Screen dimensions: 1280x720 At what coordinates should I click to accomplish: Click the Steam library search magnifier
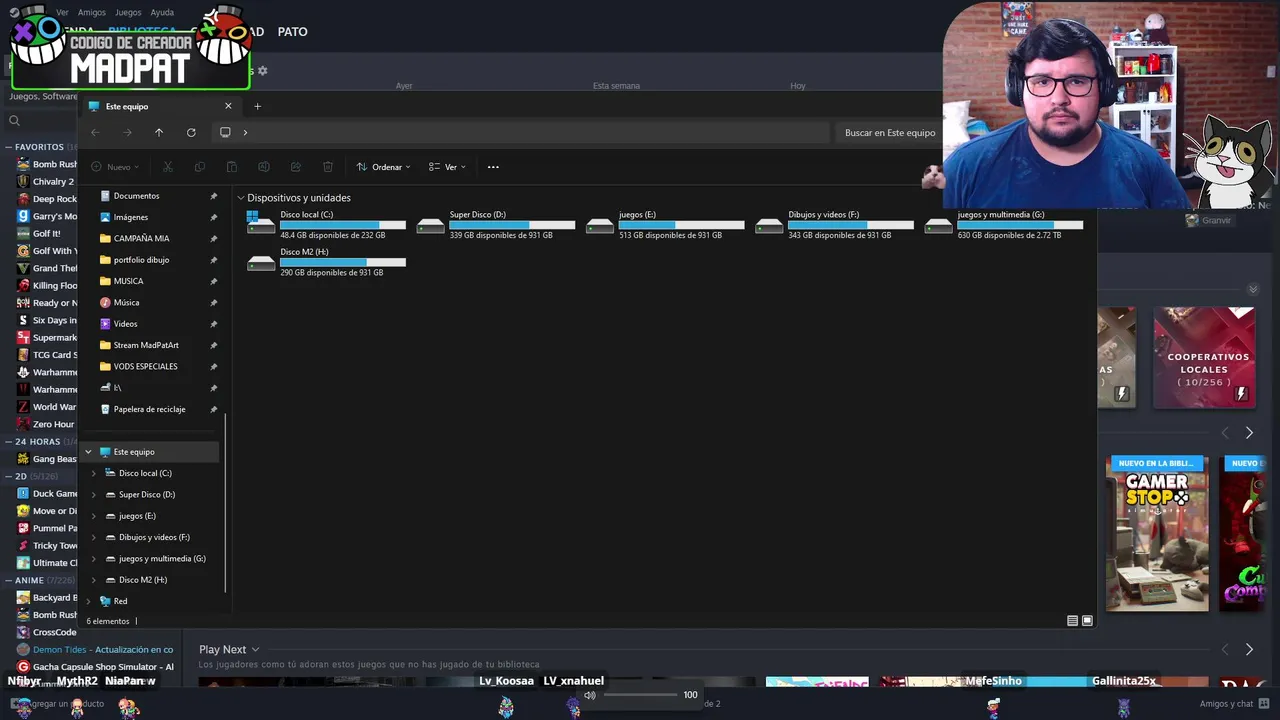click(14, 121)
